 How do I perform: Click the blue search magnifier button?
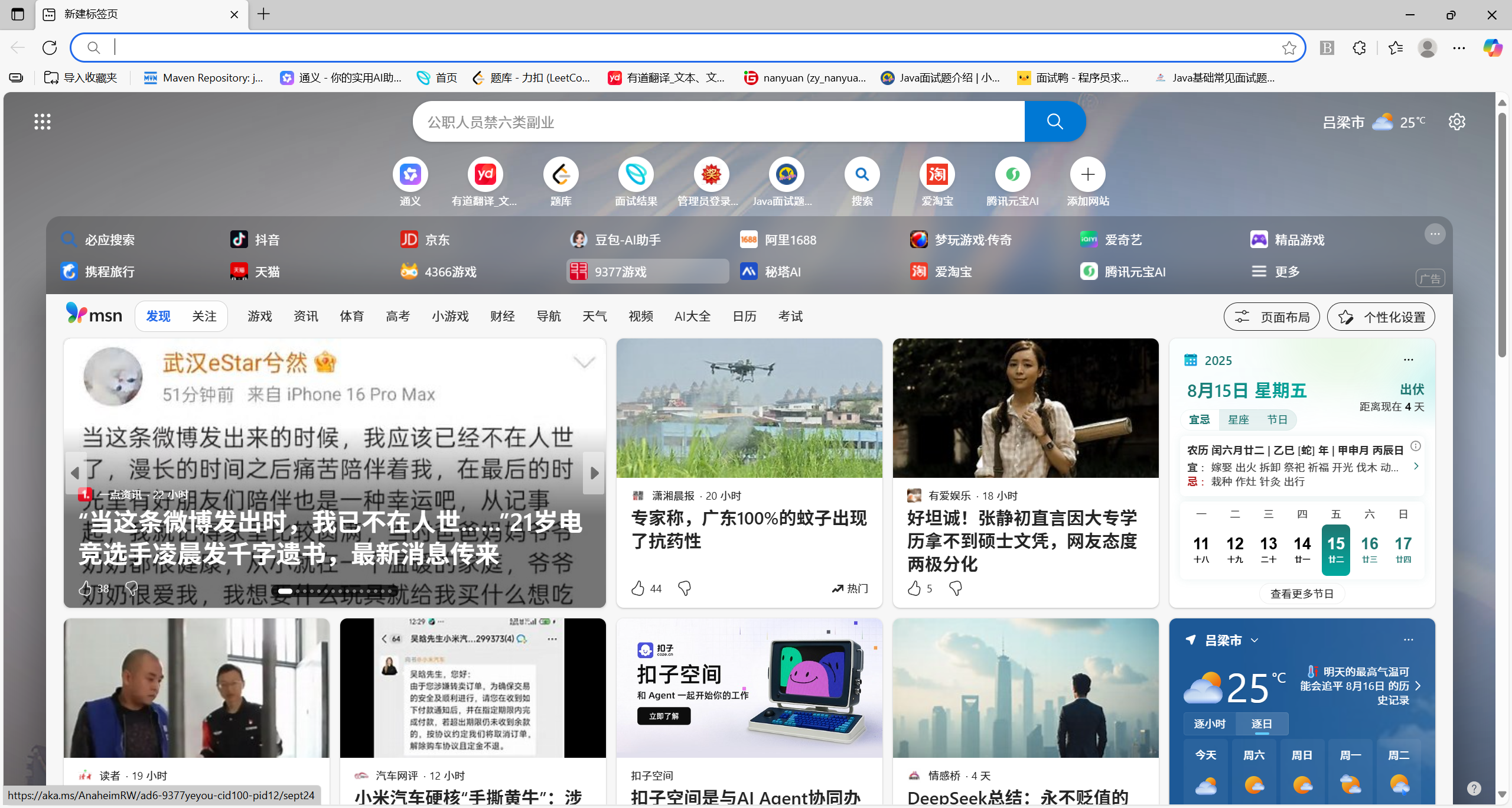click(1055, 122)
